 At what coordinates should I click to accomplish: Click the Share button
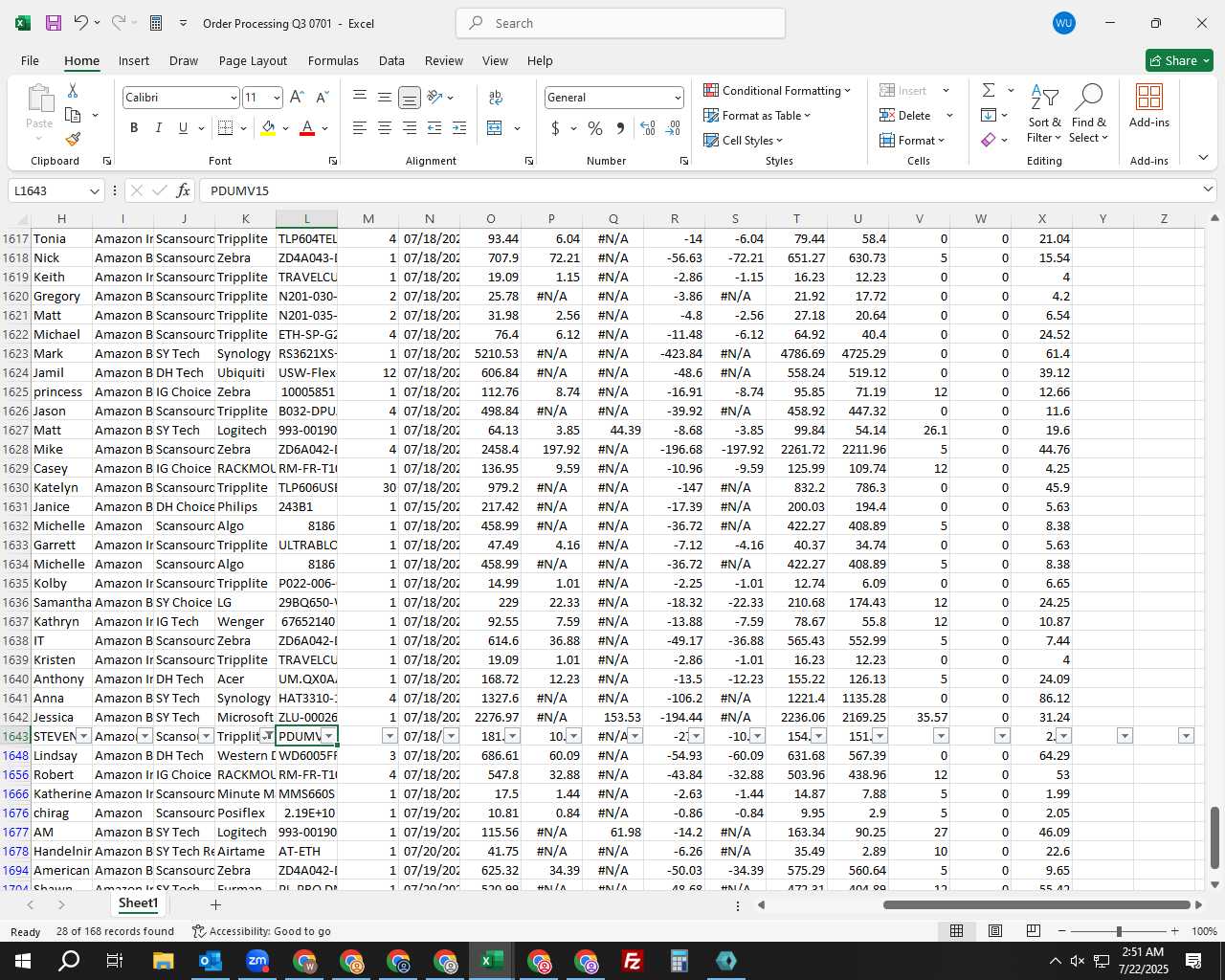[1179, 60]
